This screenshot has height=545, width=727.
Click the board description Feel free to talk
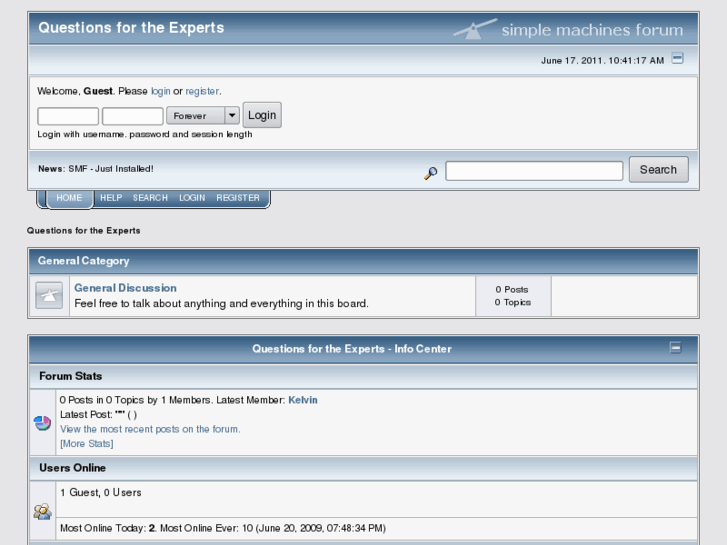coord(222,303)
